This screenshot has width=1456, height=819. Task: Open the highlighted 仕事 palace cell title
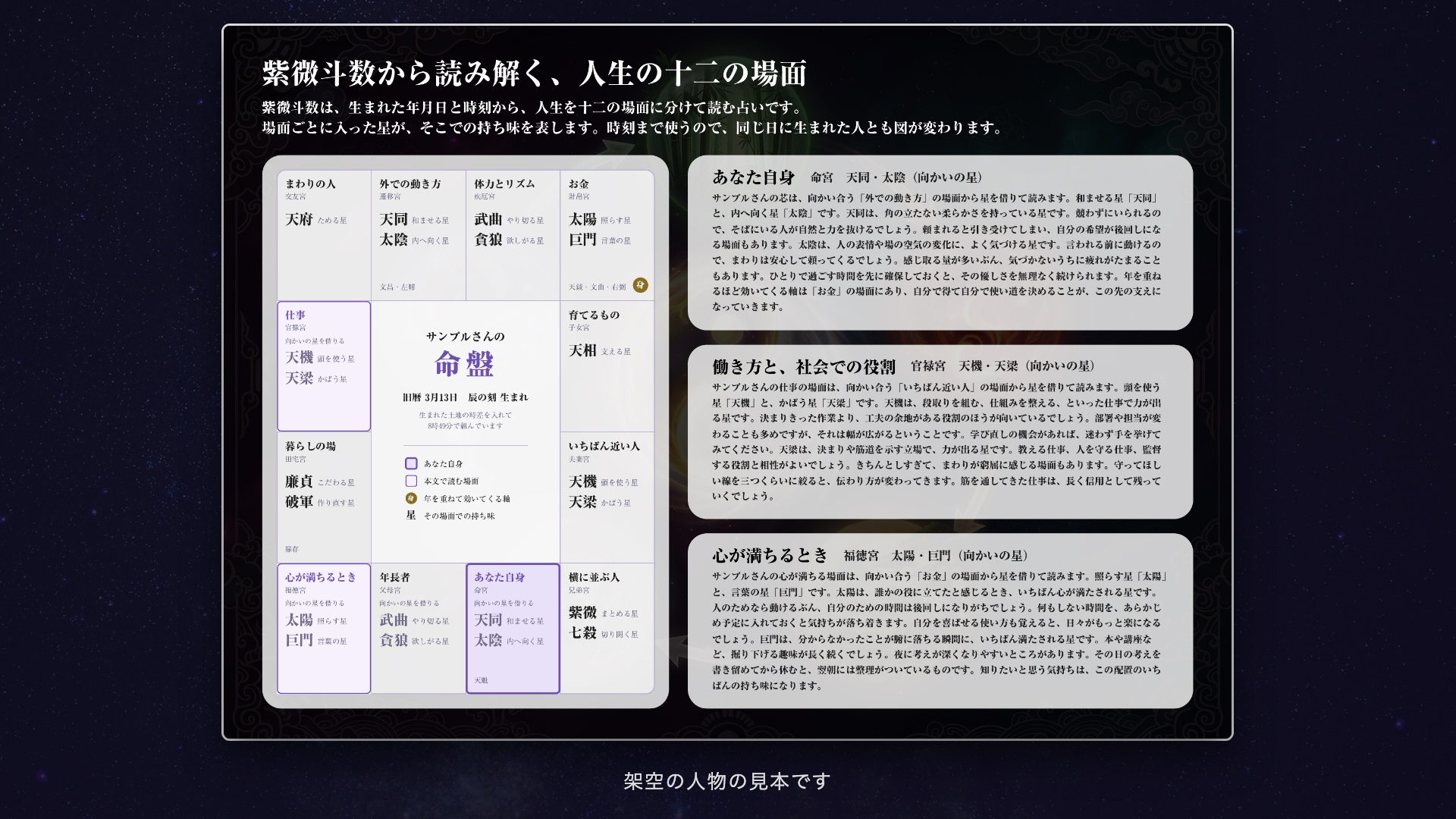[295, 315]
